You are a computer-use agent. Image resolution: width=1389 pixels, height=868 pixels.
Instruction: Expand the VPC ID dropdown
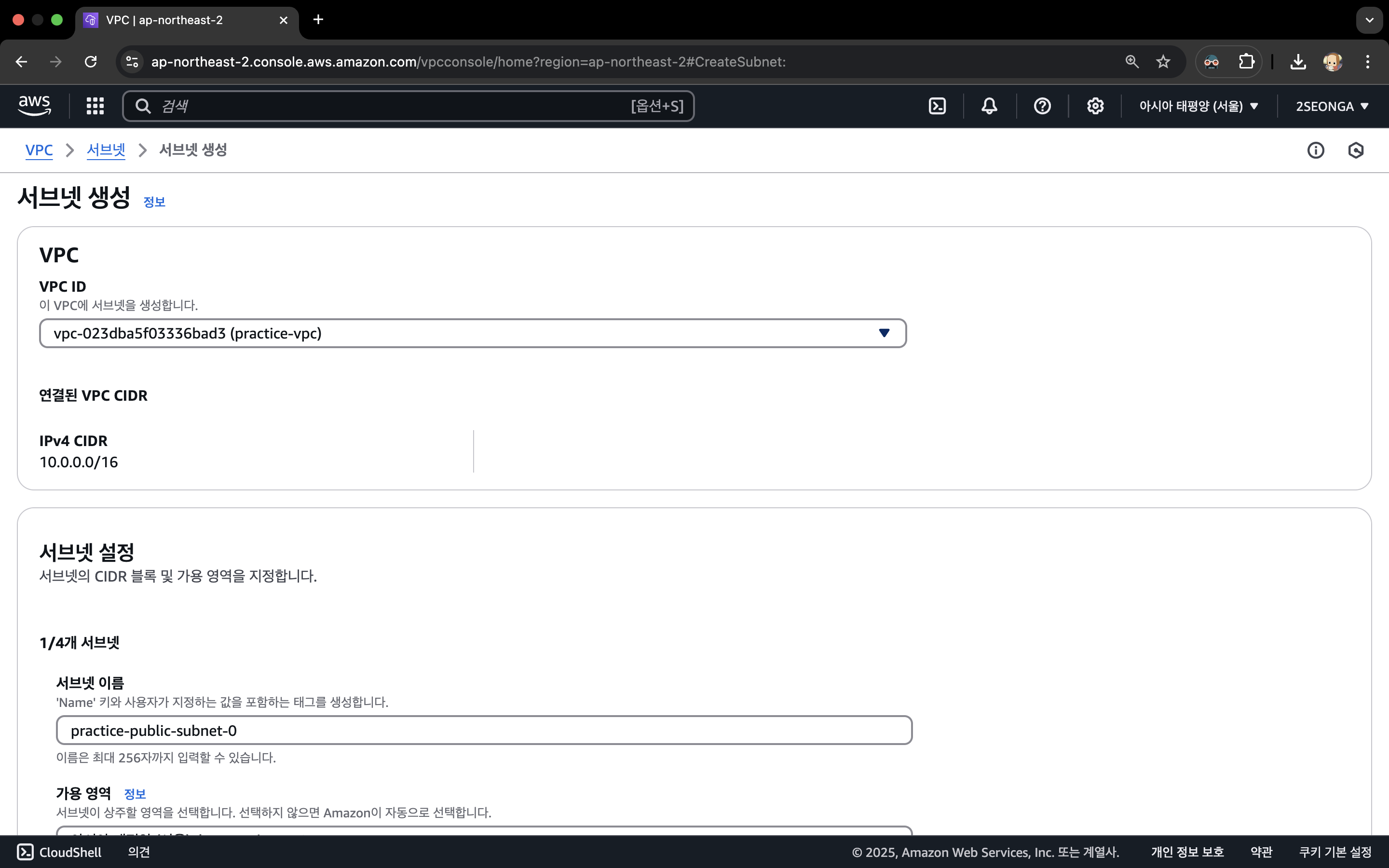tap(472, 334)
